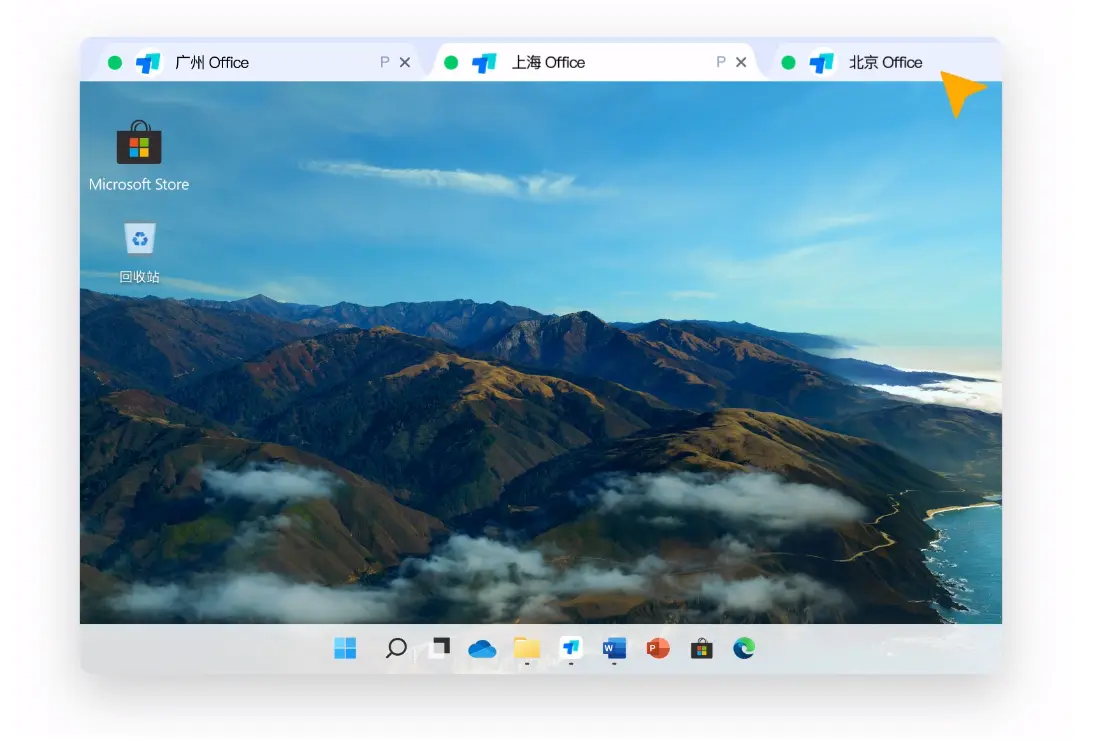Close the 上海 Office tab
The width and height of the screenshot is (1095, 744).
pyautogui.click(x=741, y=62)
